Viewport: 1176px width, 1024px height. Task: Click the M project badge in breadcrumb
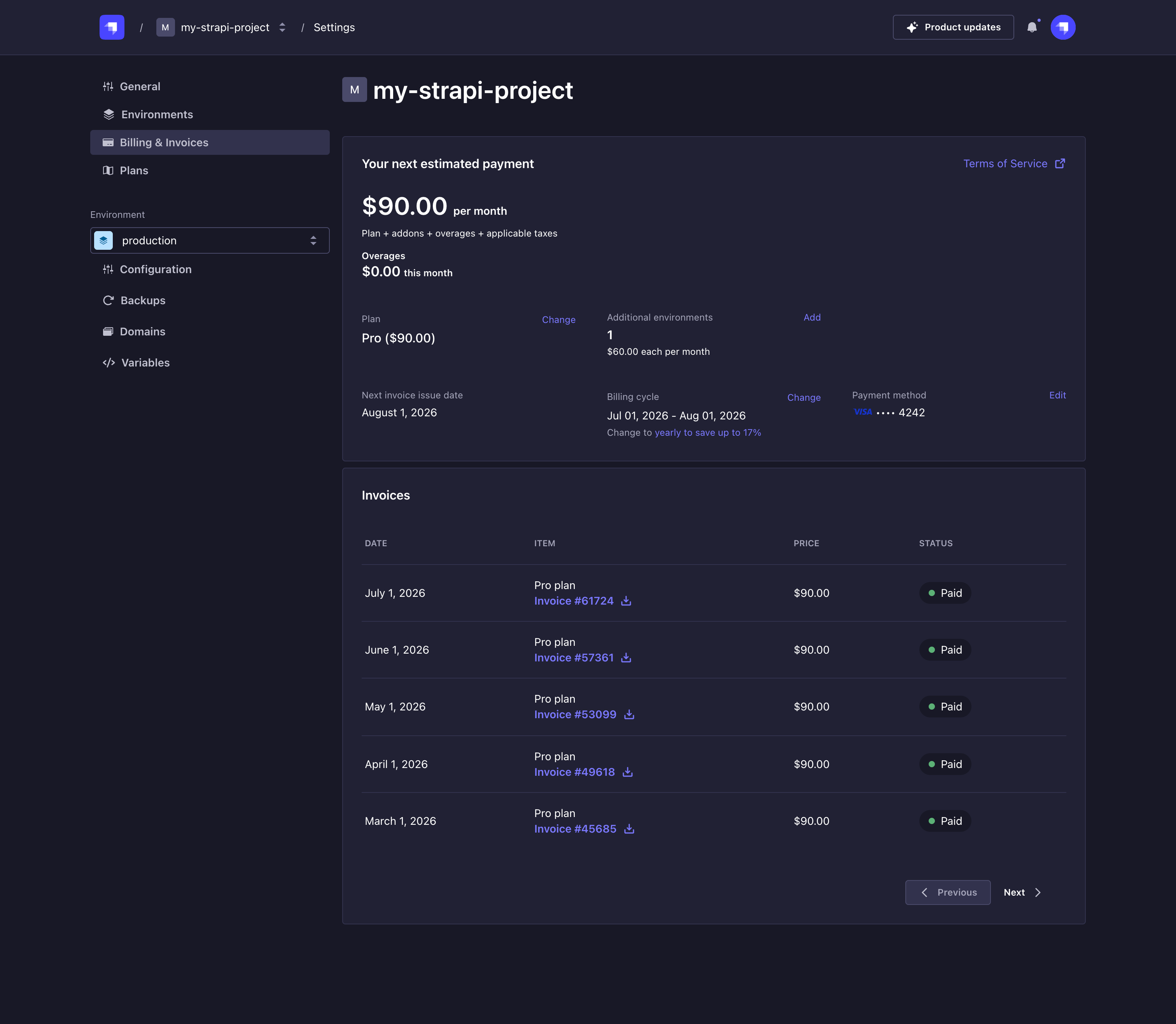[x=166, y=27]
